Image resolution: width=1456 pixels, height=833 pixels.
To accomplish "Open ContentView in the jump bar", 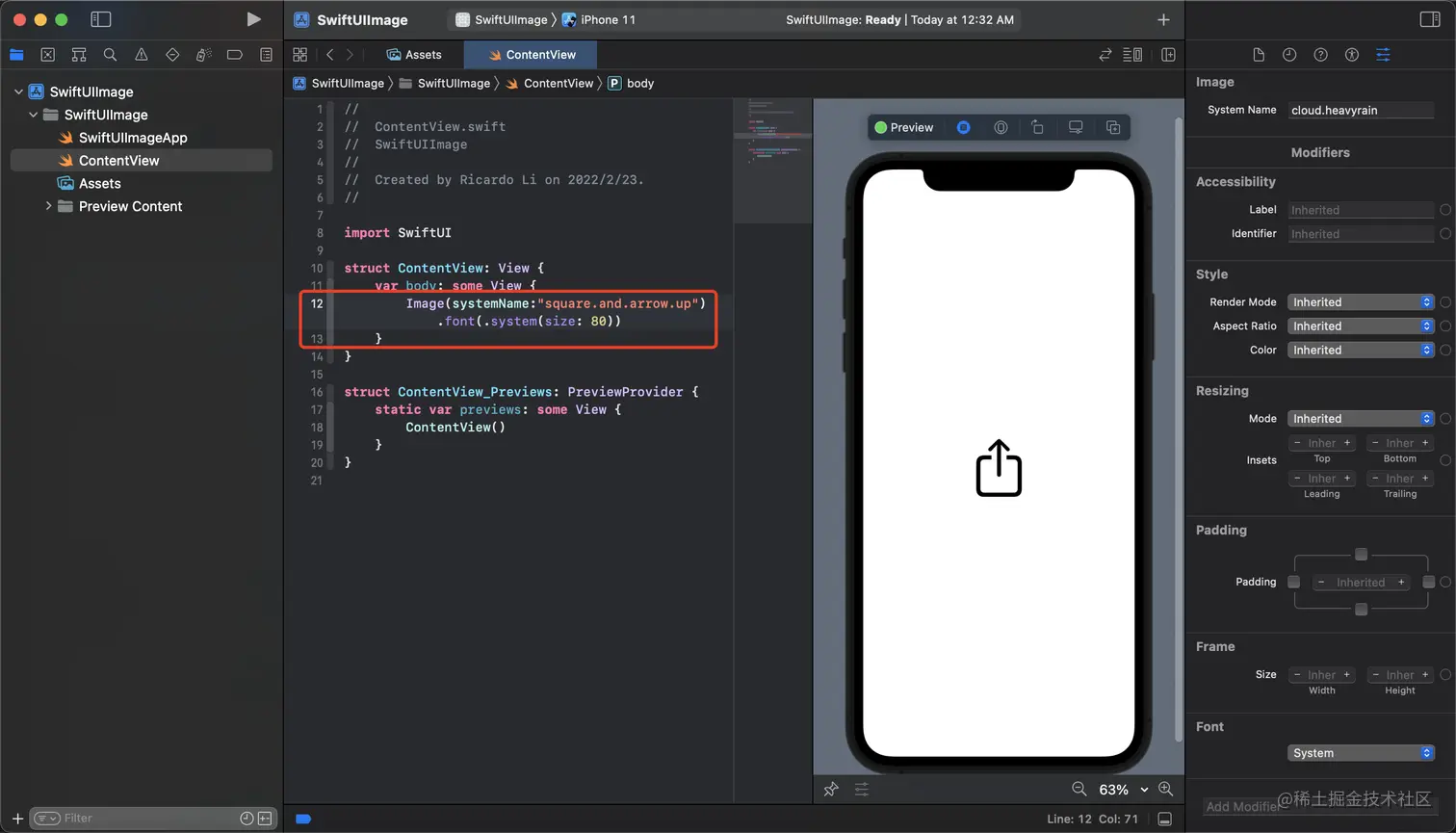I will [x=550, y=83].
